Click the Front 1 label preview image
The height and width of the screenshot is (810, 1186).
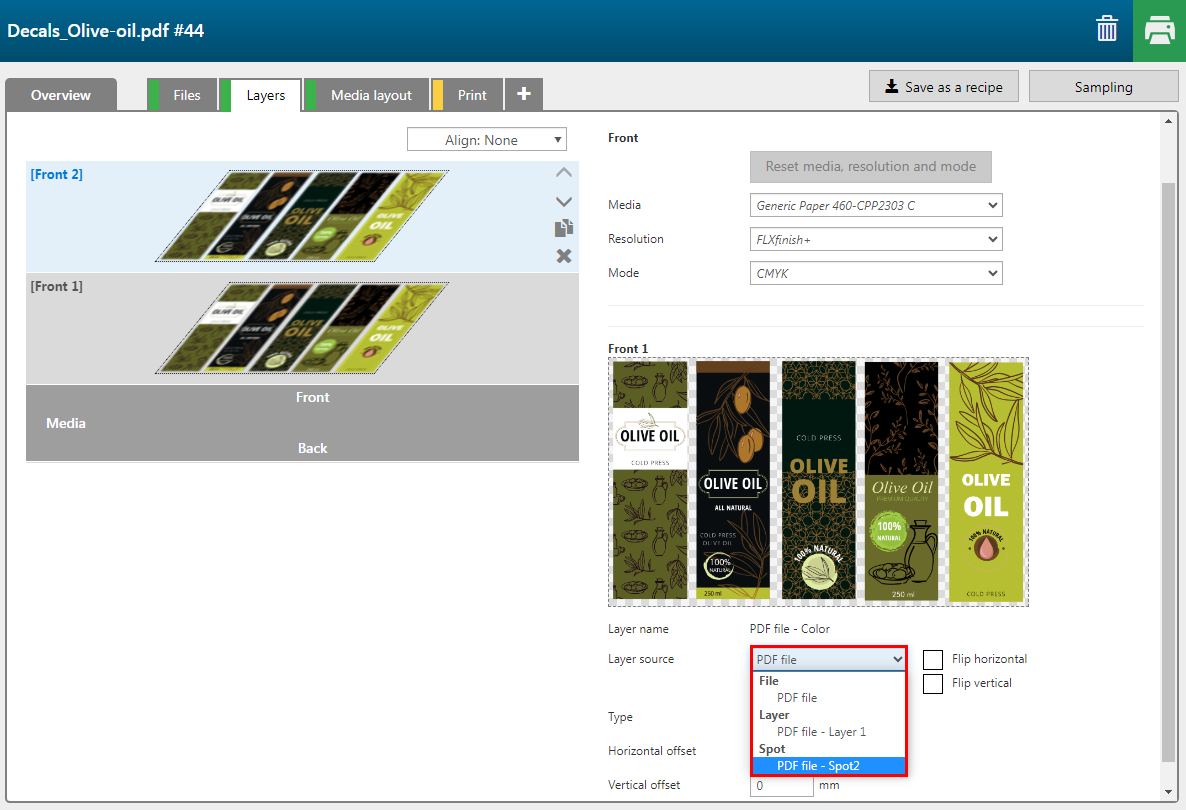pyautogui.click(x=818, y=482)
